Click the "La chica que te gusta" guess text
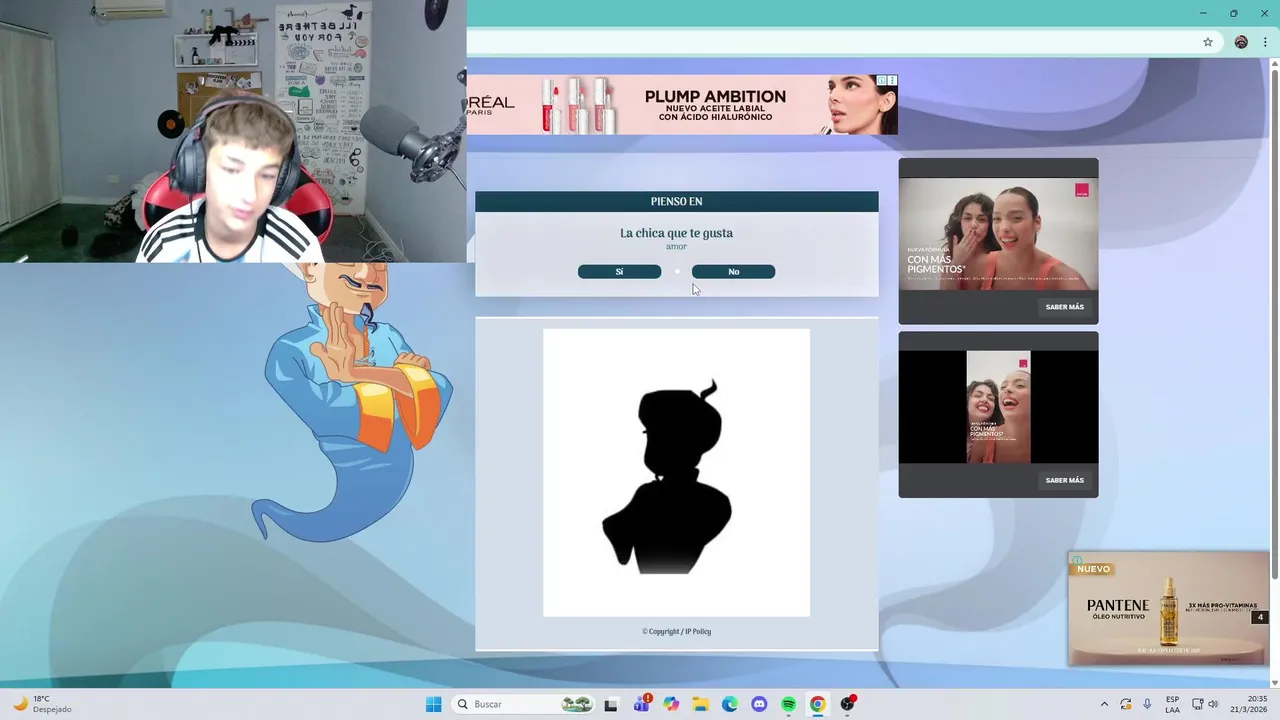This screenshot has width=1280, height=720. tap(676, 233)
